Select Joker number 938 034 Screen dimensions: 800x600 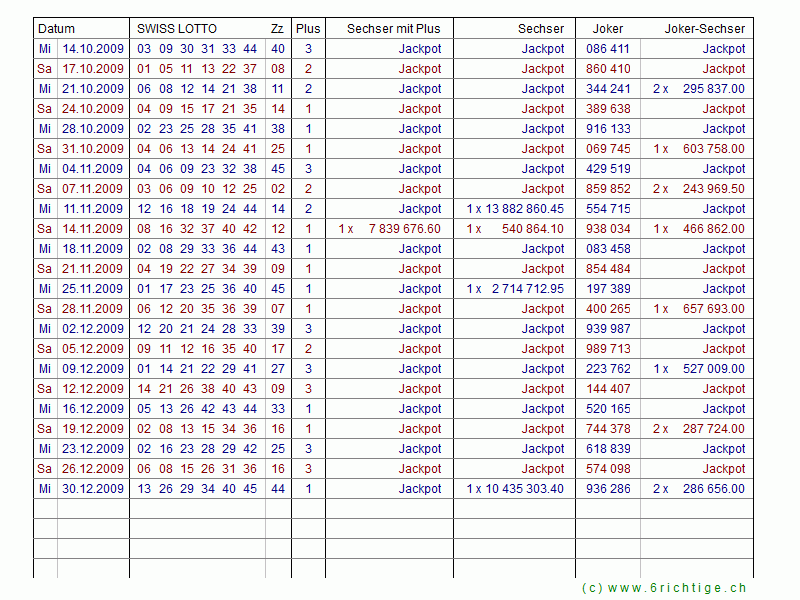pyautogui.click(x=608, y=229)
